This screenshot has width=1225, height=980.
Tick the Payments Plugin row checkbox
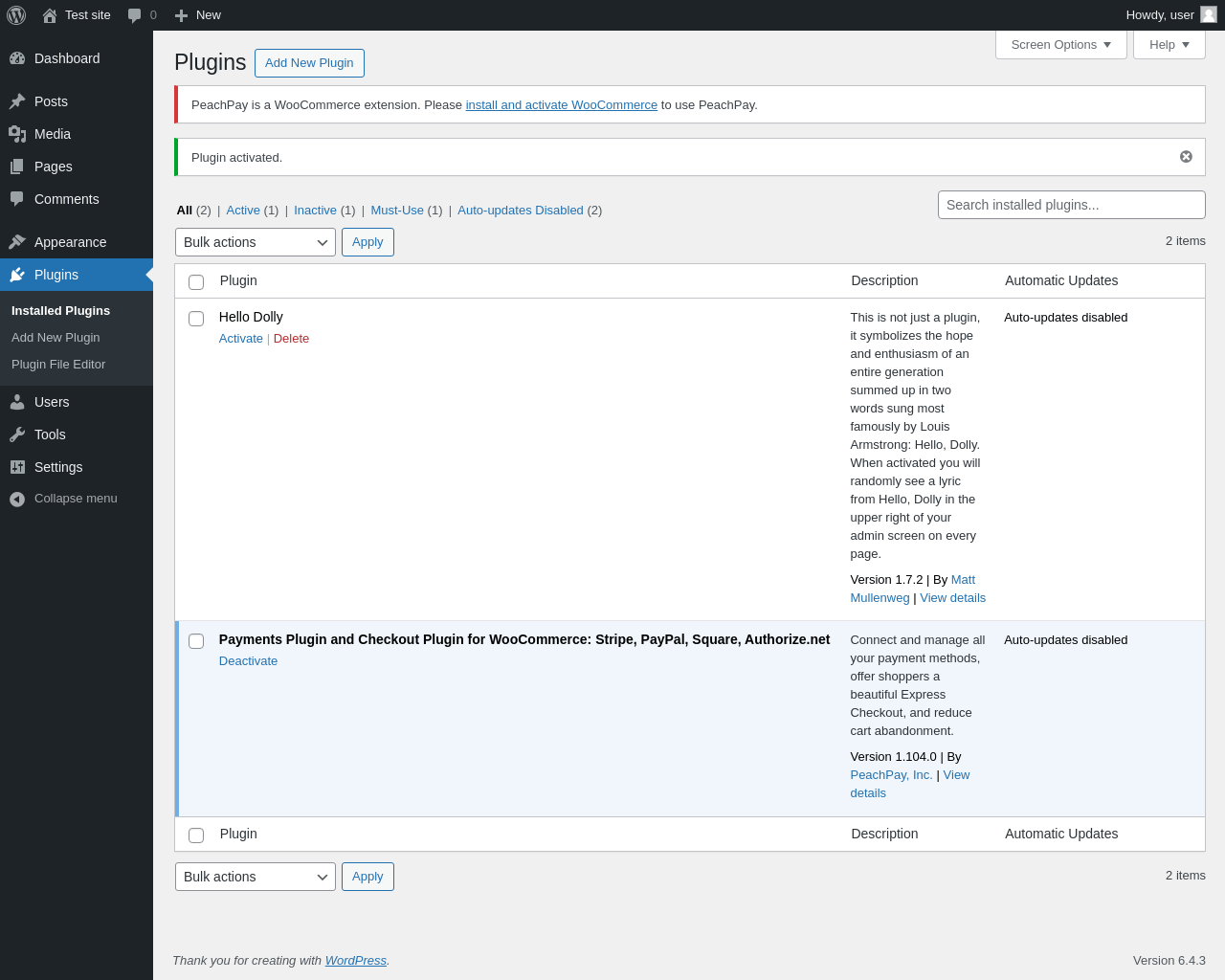(196, 641)
